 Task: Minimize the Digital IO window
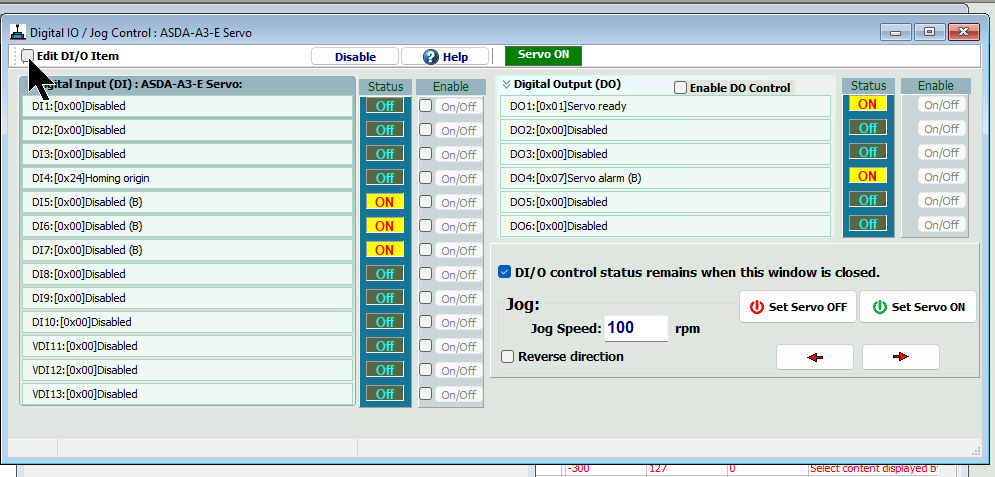coord(896,32)
